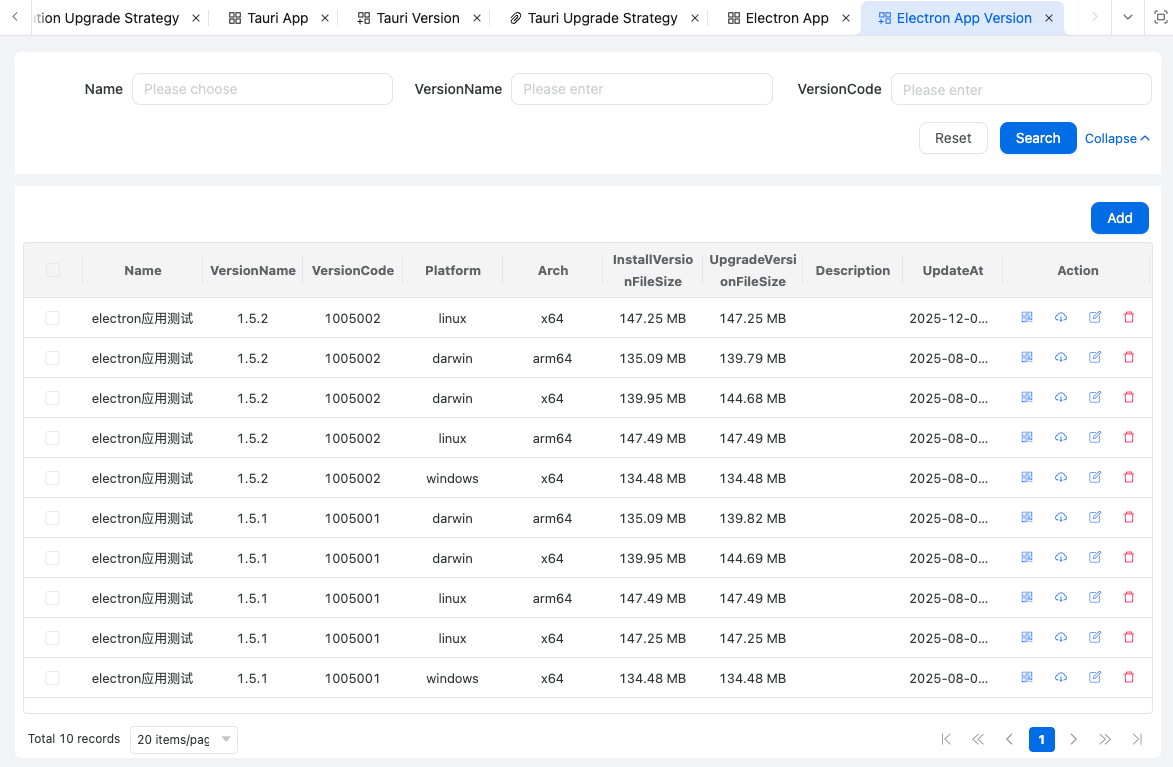Focus the VersionCode input field
1173x767 pixels.
[1021, 89]
